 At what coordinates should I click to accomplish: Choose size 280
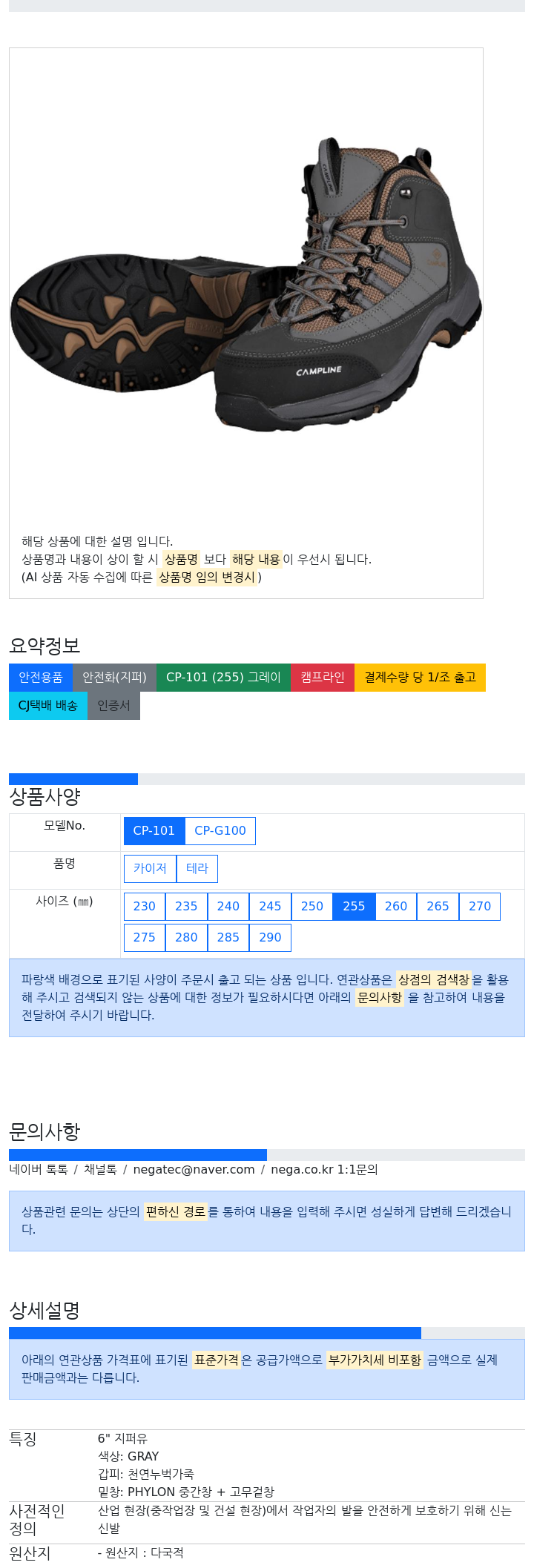tap(186, 938)
